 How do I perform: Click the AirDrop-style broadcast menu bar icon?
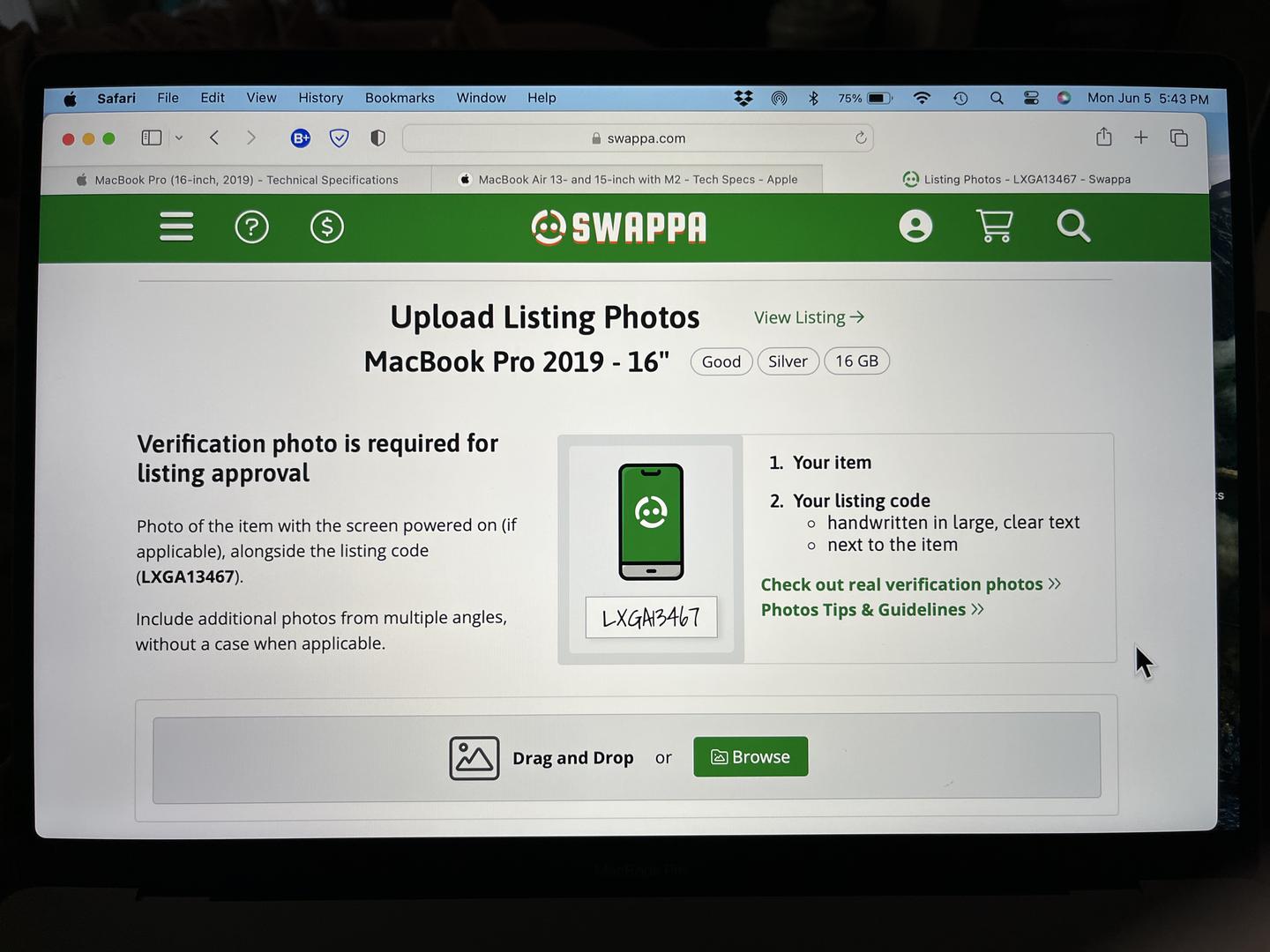[x=779, y=99]
